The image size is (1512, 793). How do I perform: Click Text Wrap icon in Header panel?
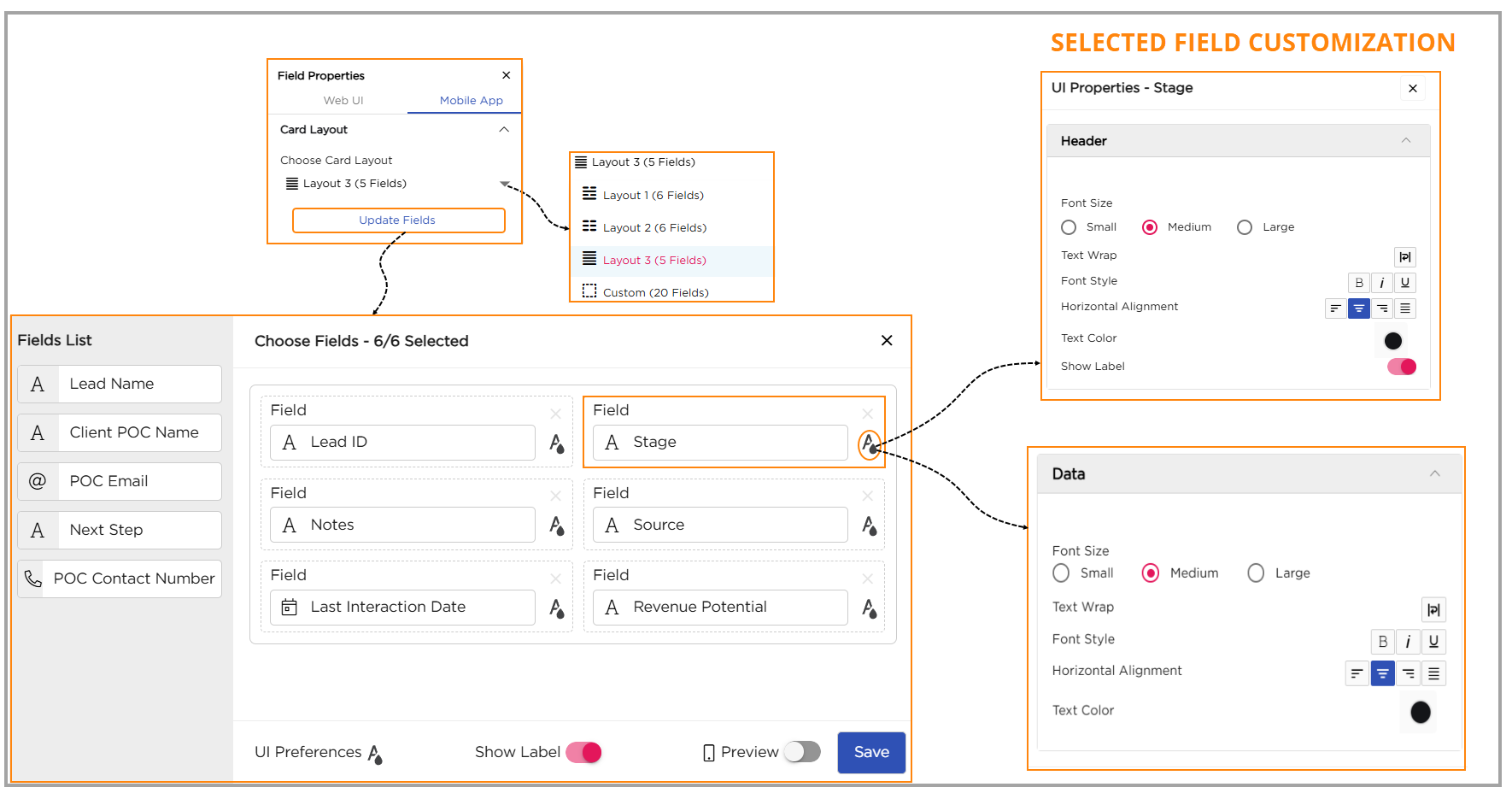[x=1404, y=257]
